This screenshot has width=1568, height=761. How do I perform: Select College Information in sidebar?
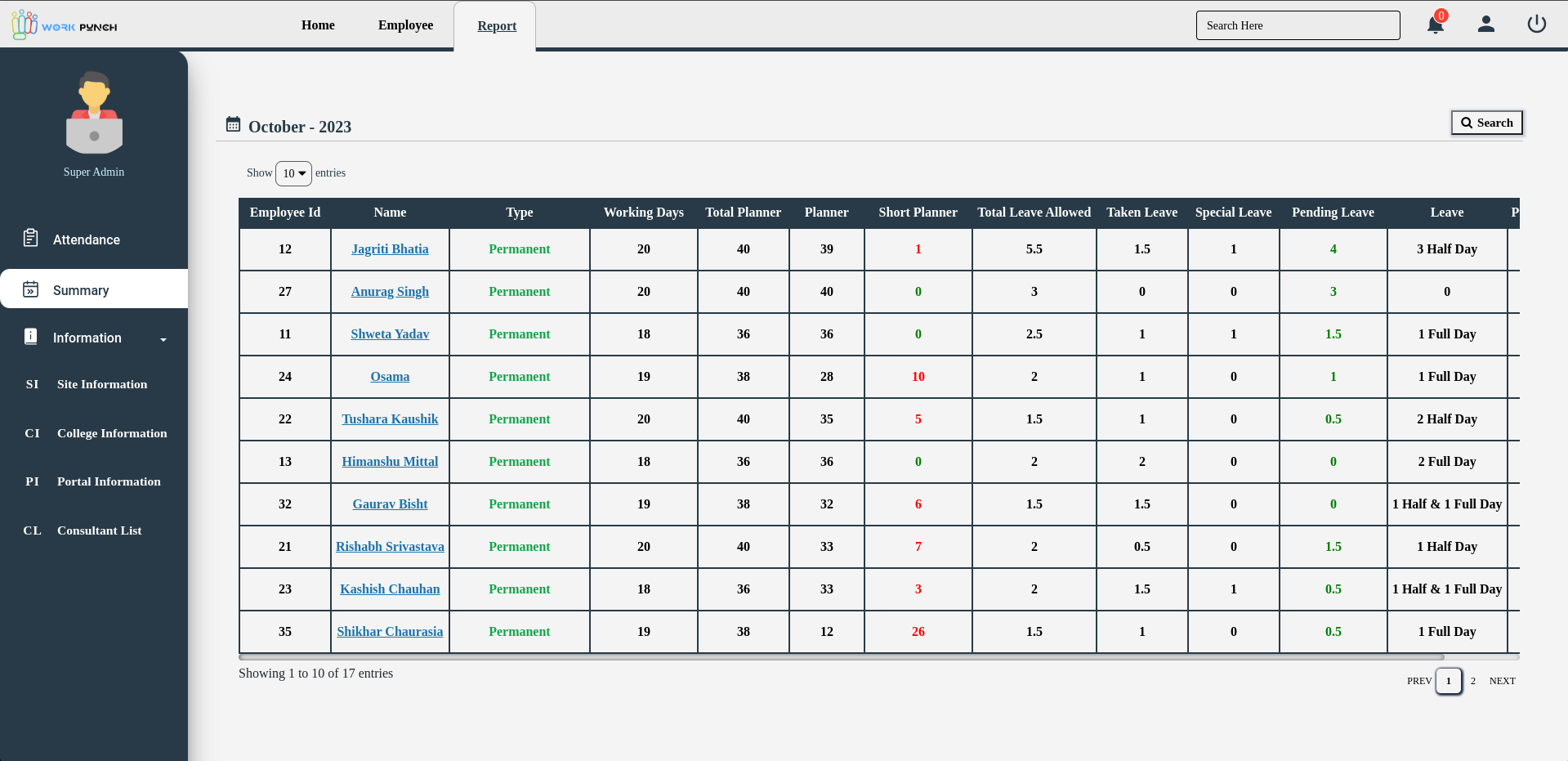111,433
